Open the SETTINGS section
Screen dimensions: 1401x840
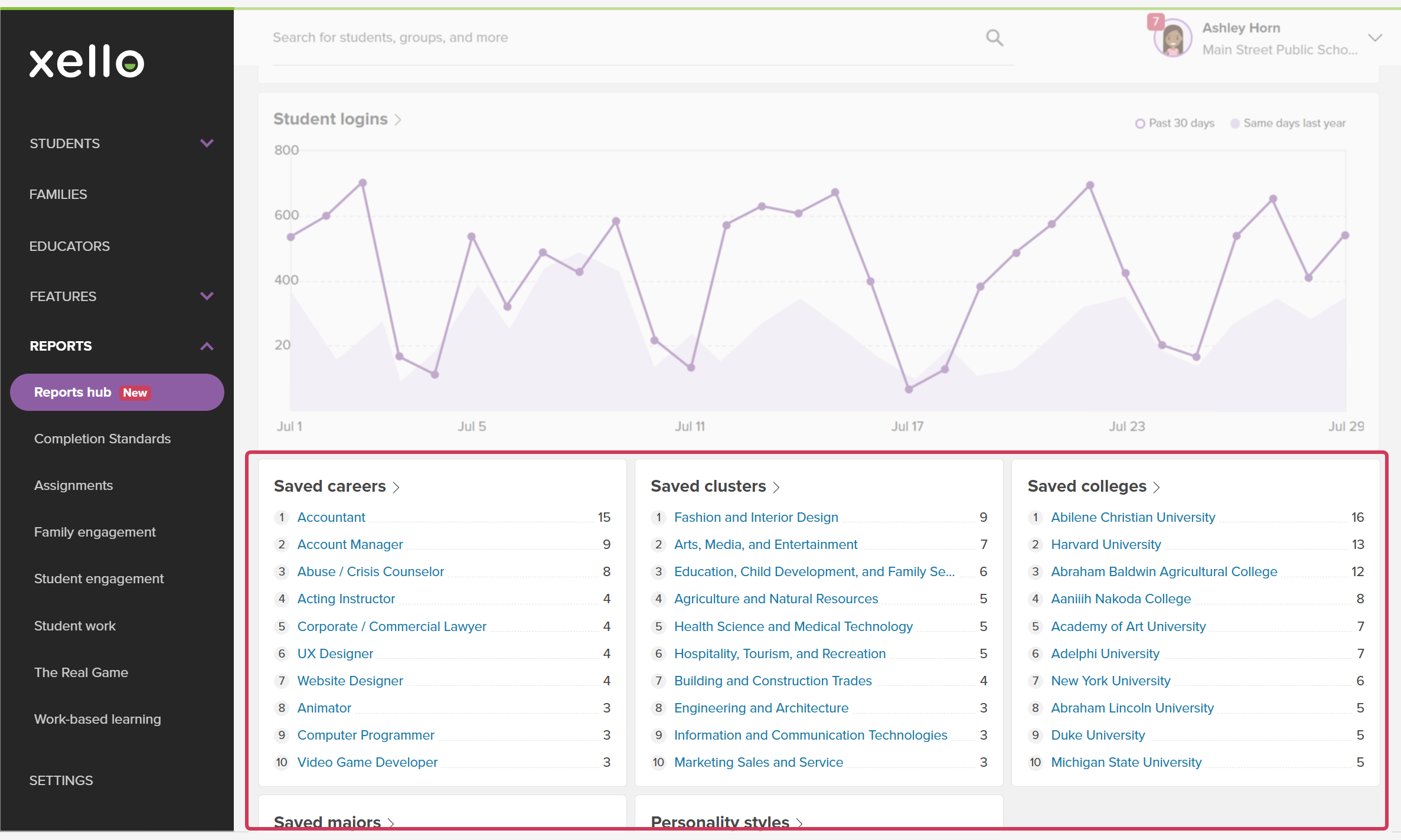(x=61, y=780)
